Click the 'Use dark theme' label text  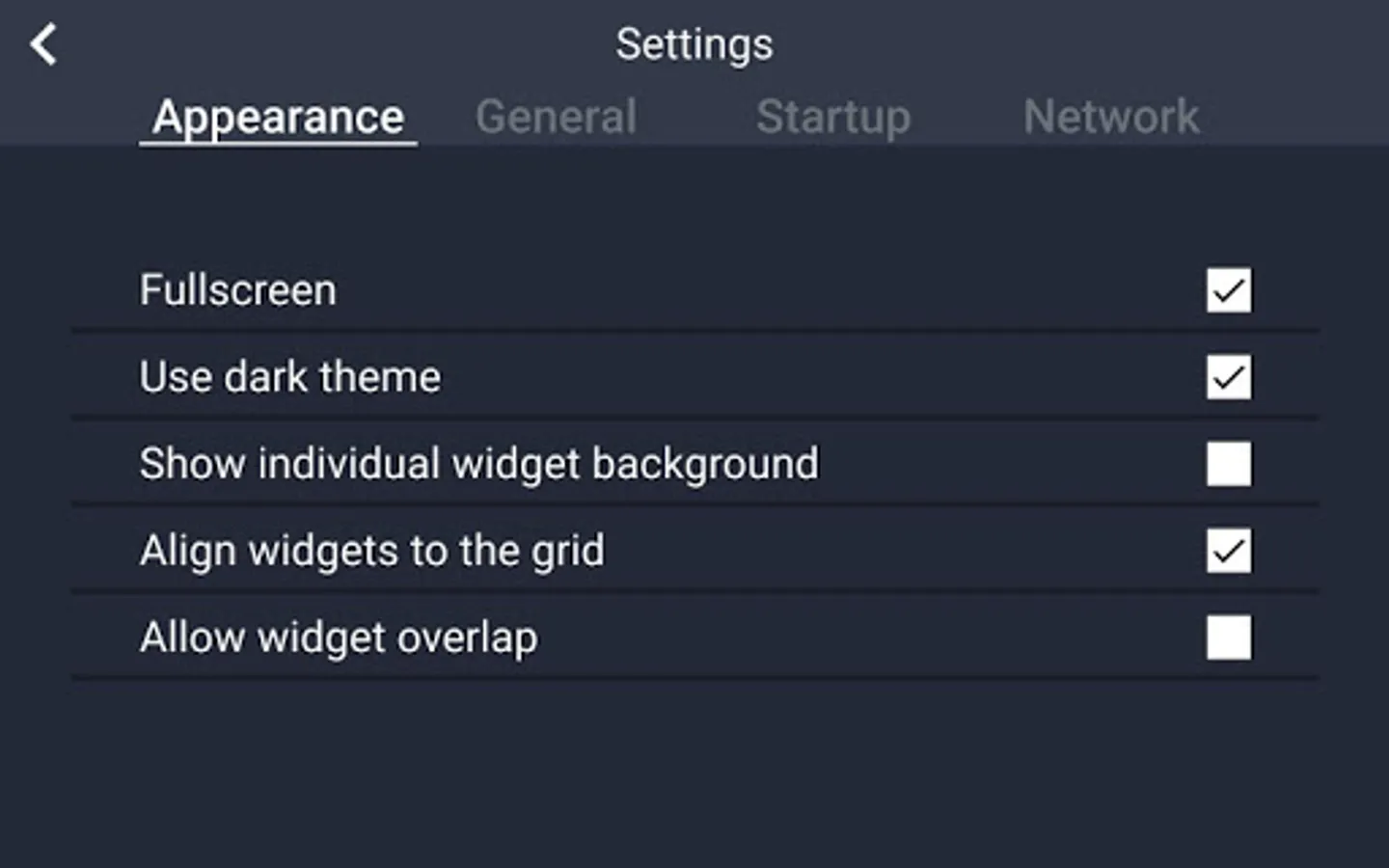[289, 377]
